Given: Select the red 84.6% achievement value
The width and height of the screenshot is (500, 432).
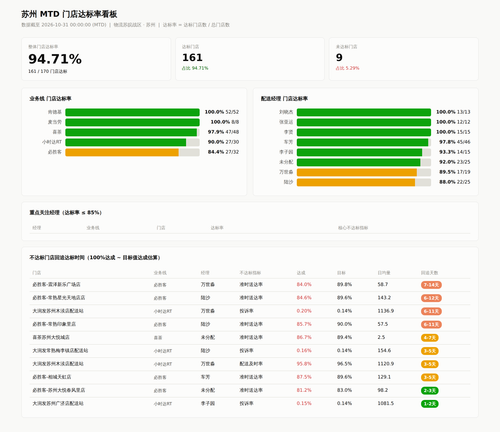Looking at the screenshot, I should [304, 298].
